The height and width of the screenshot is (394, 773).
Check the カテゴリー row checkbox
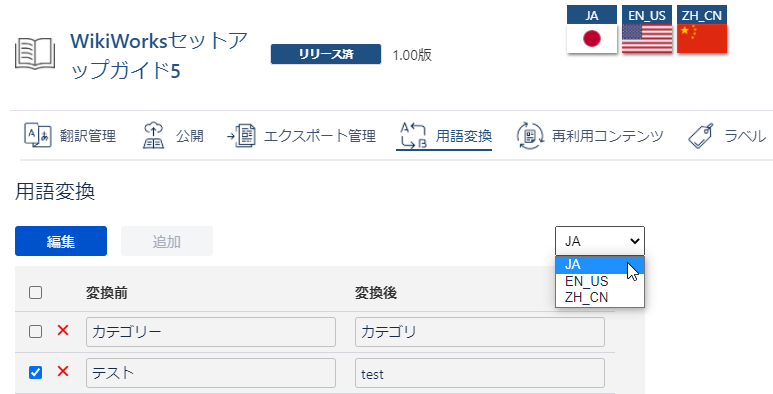click(35, 331)
